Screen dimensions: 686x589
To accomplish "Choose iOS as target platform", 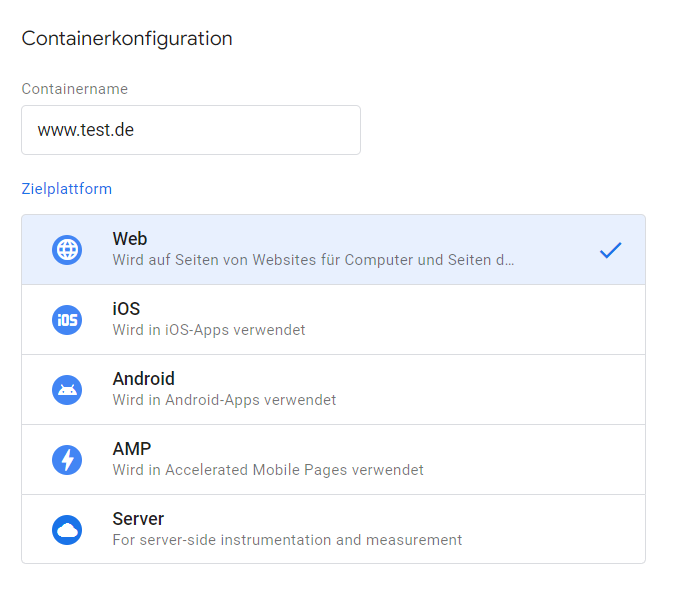I will pos(126,309).
